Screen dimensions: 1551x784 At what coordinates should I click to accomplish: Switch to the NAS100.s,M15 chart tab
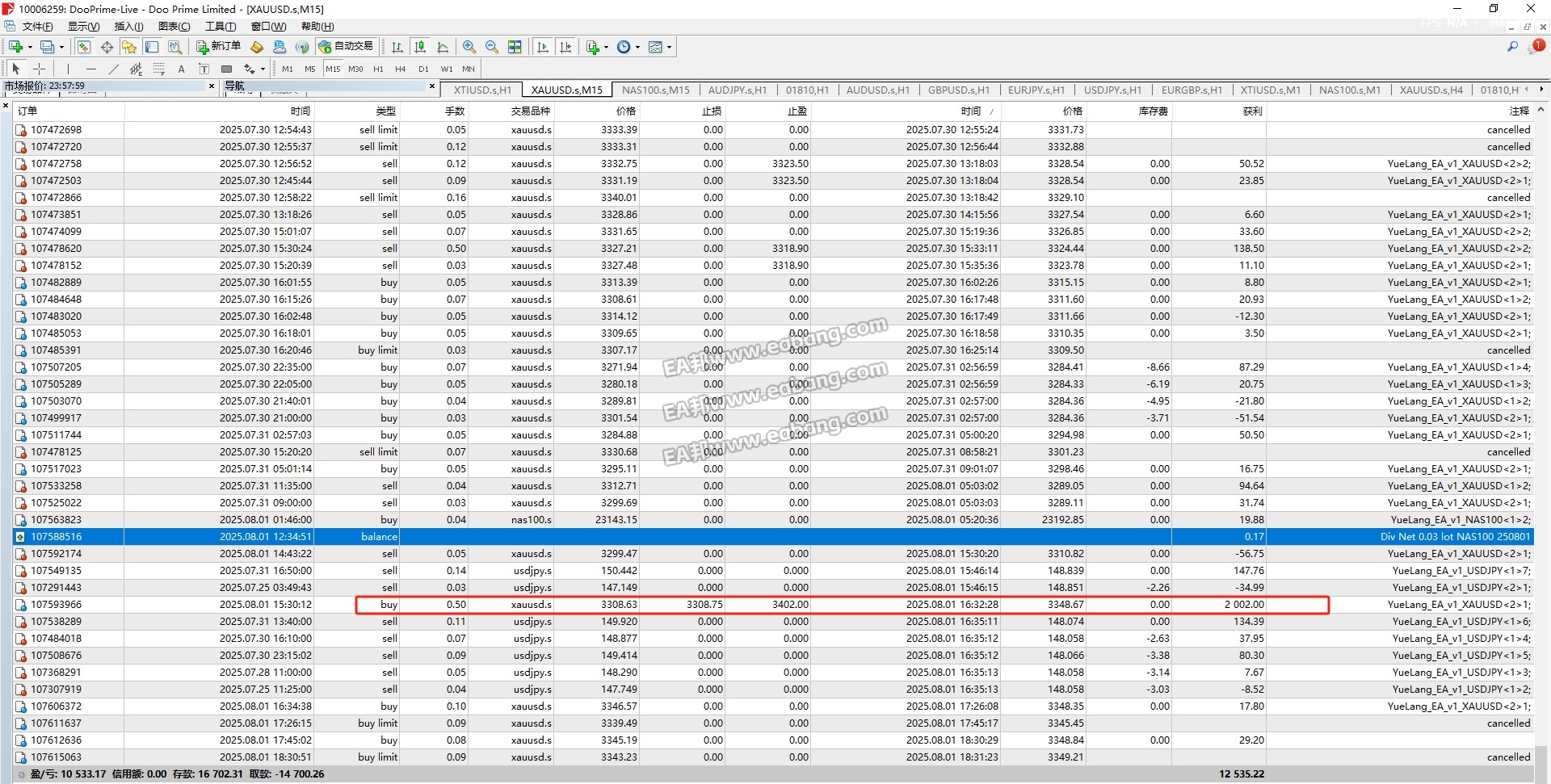tap(656, 90)
